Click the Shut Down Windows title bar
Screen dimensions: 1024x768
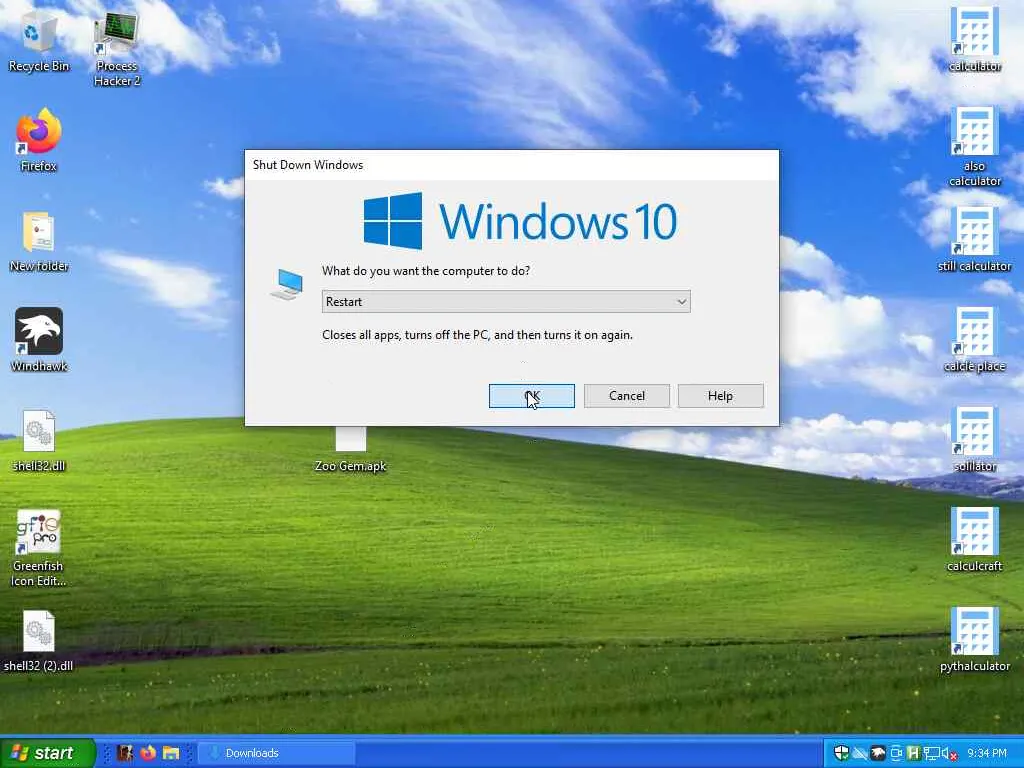coord(511,165)
